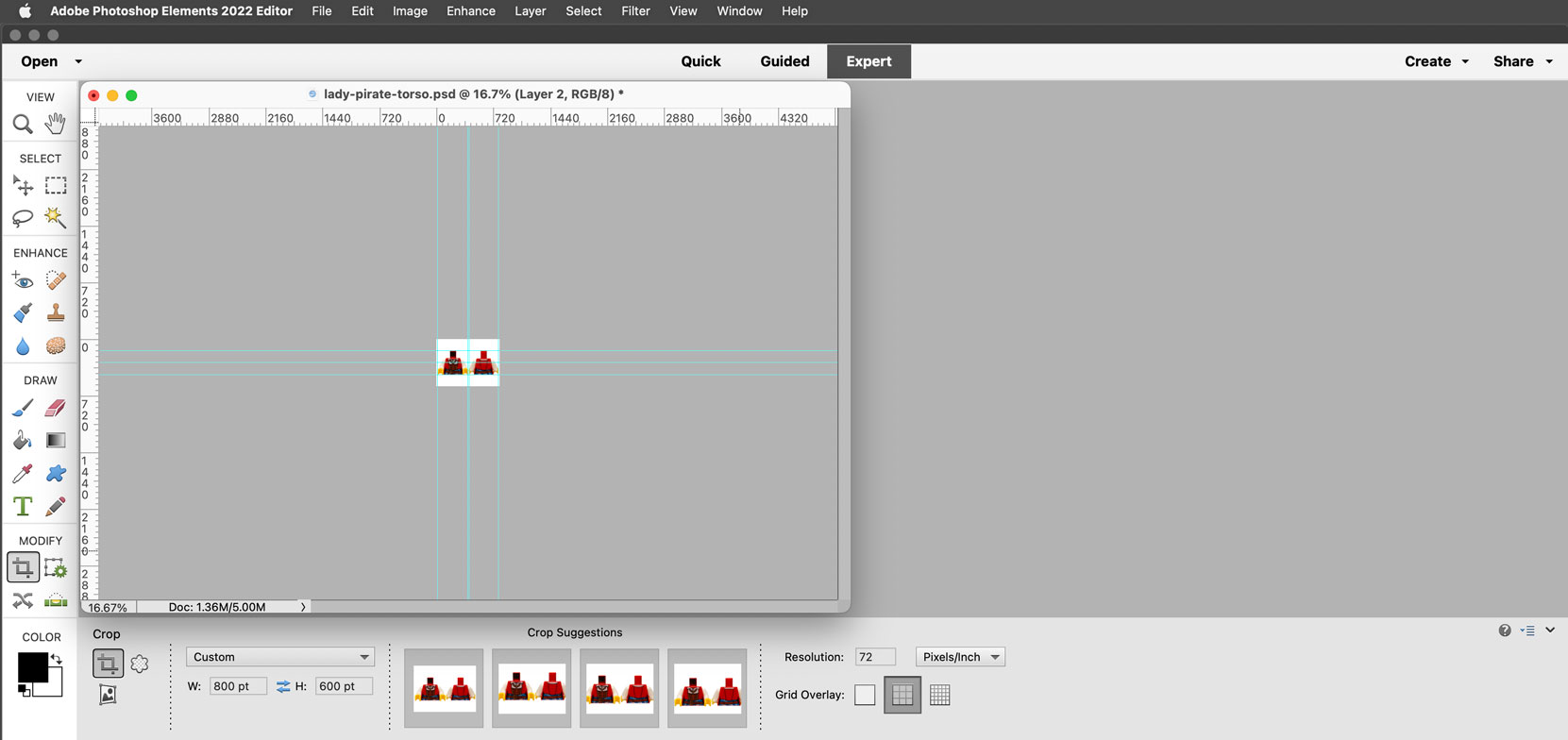
Task: Click the Open button
Action: (x=40, y=61)
